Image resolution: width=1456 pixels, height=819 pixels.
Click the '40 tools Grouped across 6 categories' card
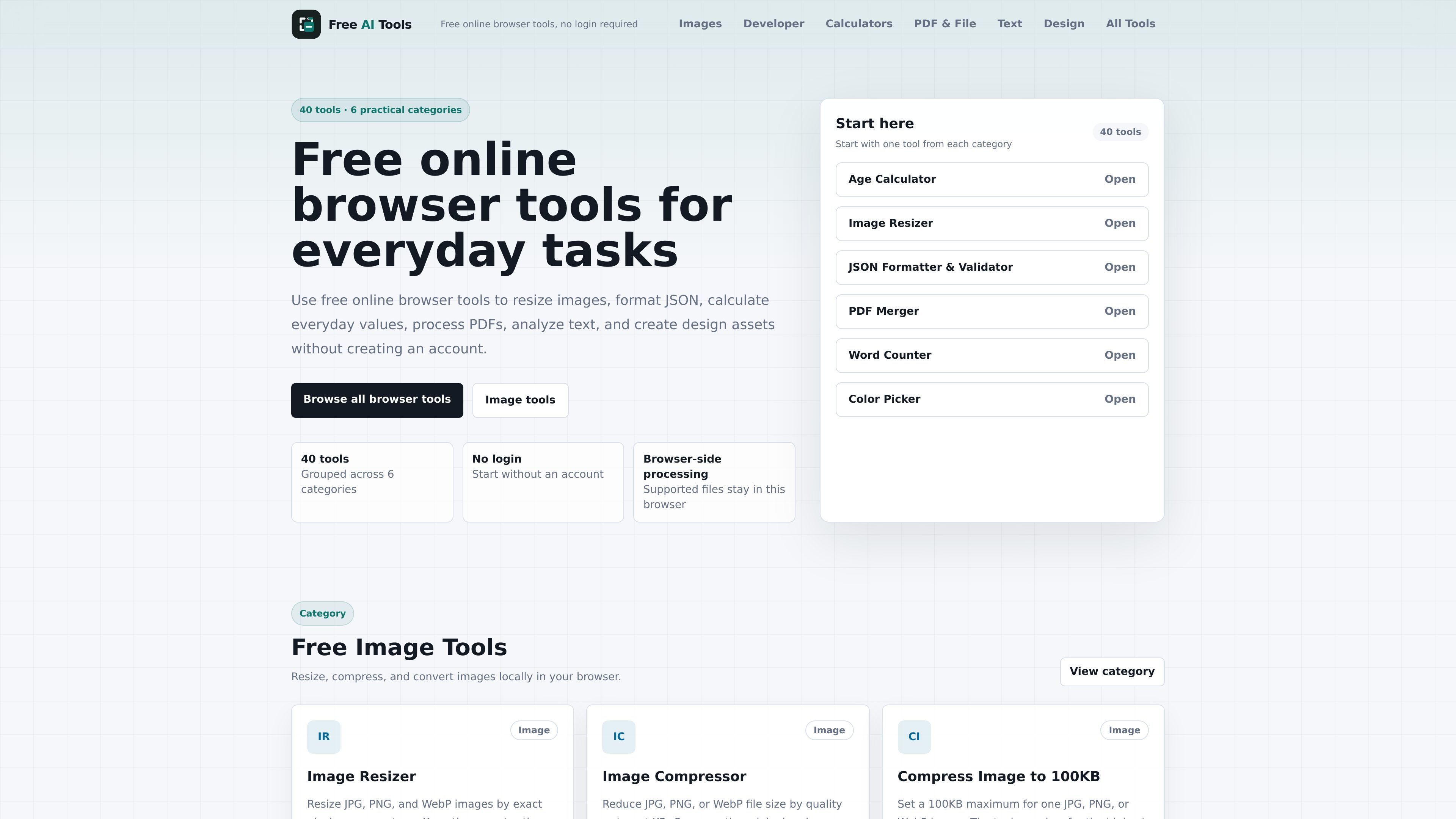pos(372,482)
